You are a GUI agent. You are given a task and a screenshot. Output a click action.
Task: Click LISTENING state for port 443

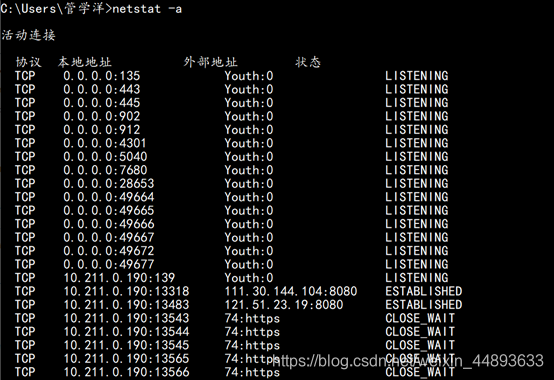pos(417,89)
